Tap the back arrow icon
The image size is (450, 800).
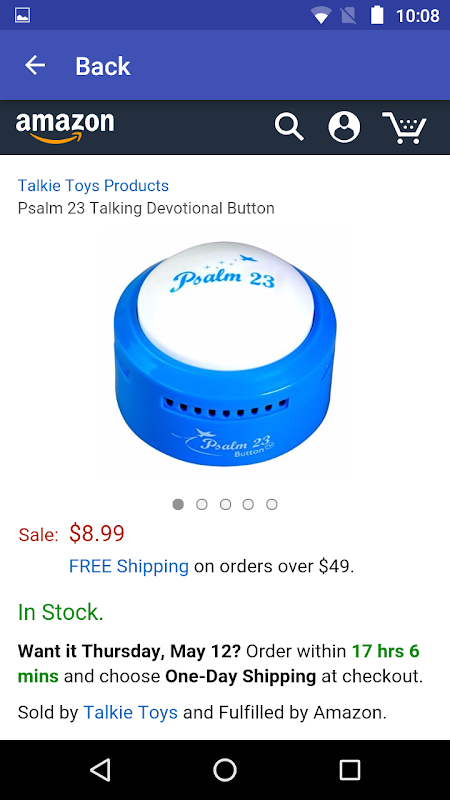tap(35, 65)
